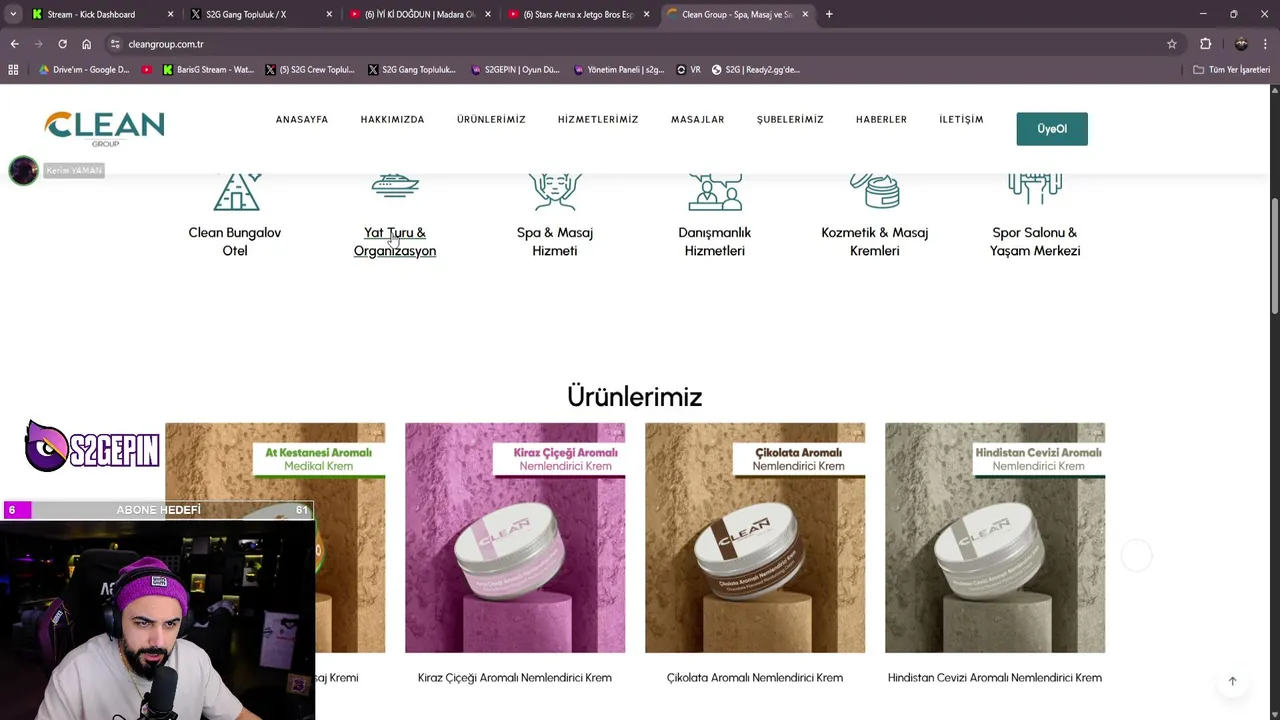Open the HAKKIMIZDA menu item
The image size is (1280, 720).
coord(392,119)
